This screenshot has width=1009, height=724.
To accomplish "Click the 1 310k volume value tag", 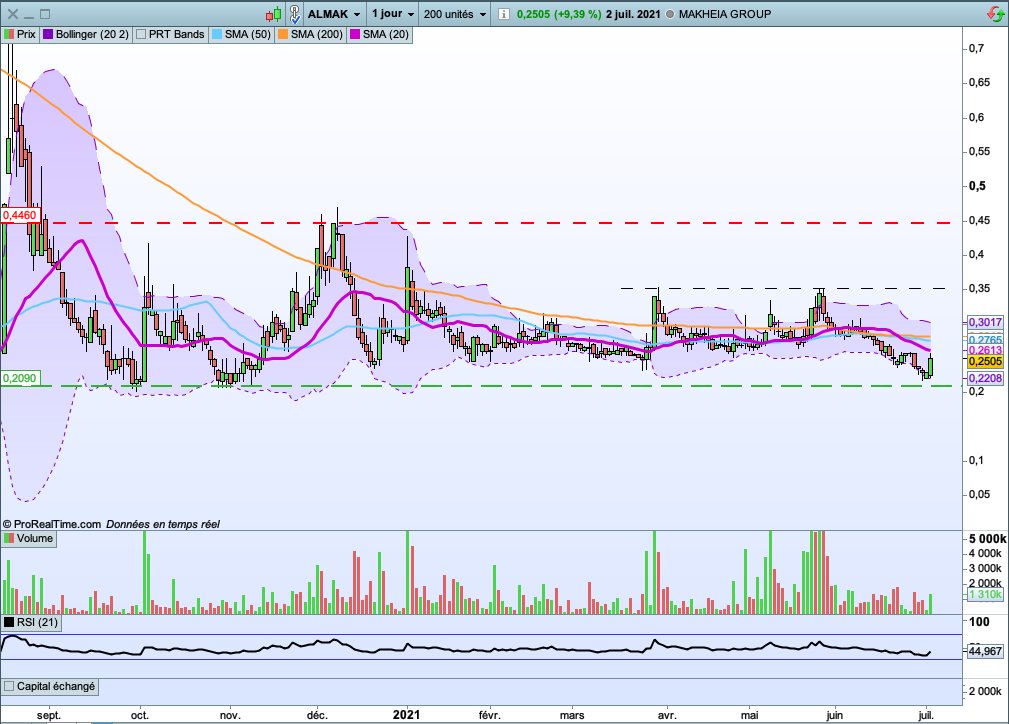I will click(985, 595).
